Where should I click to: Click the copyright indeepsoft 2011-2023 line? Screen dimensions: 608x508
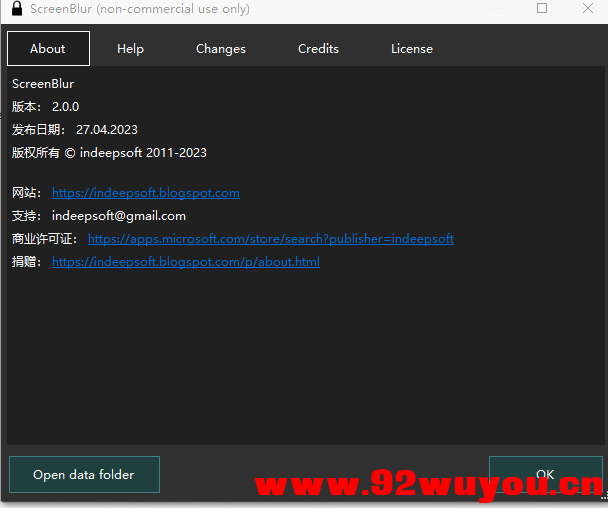click(109, 153)
